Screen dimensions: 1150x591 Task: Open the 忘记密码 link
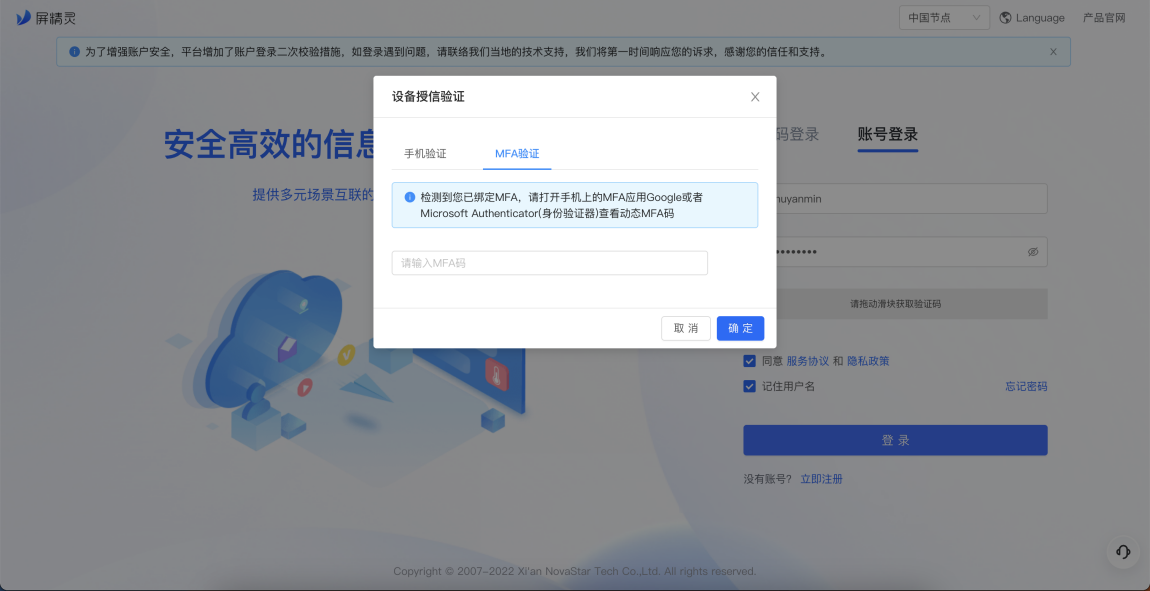click(x=1026, y=386)
